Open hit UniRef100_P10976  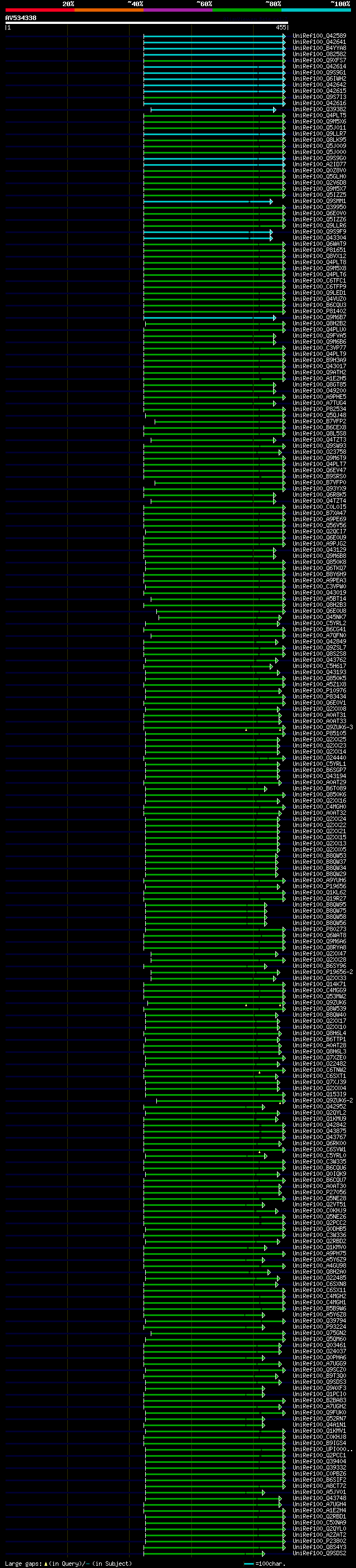click(319, 690)
